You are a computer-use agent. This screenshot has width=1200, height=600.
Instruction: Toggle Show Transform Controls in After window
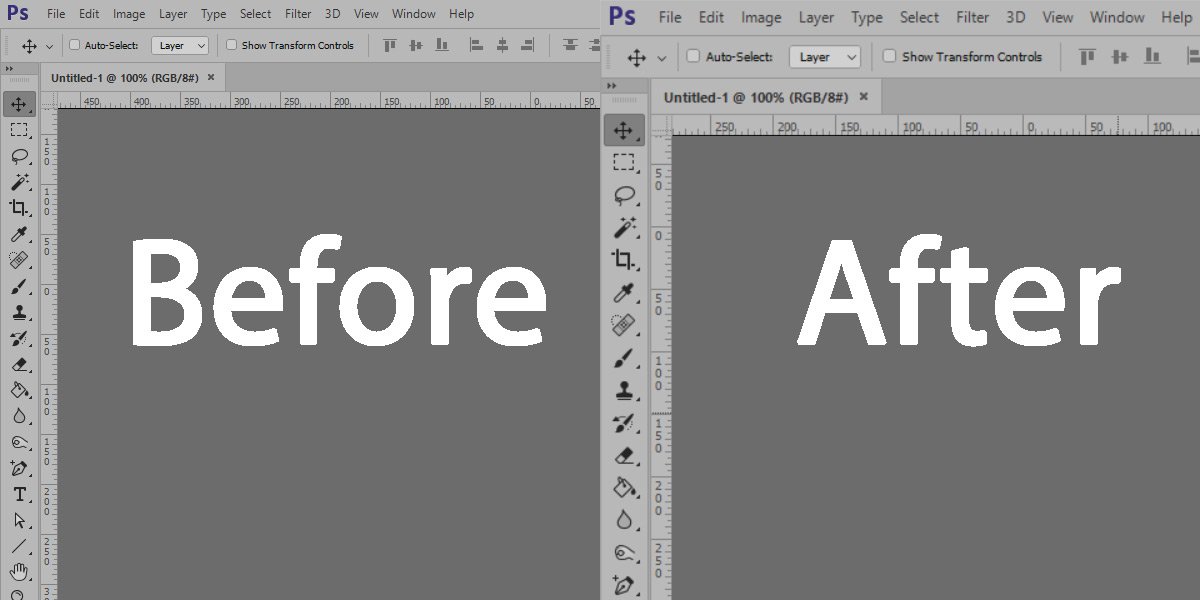coord(889,57)
